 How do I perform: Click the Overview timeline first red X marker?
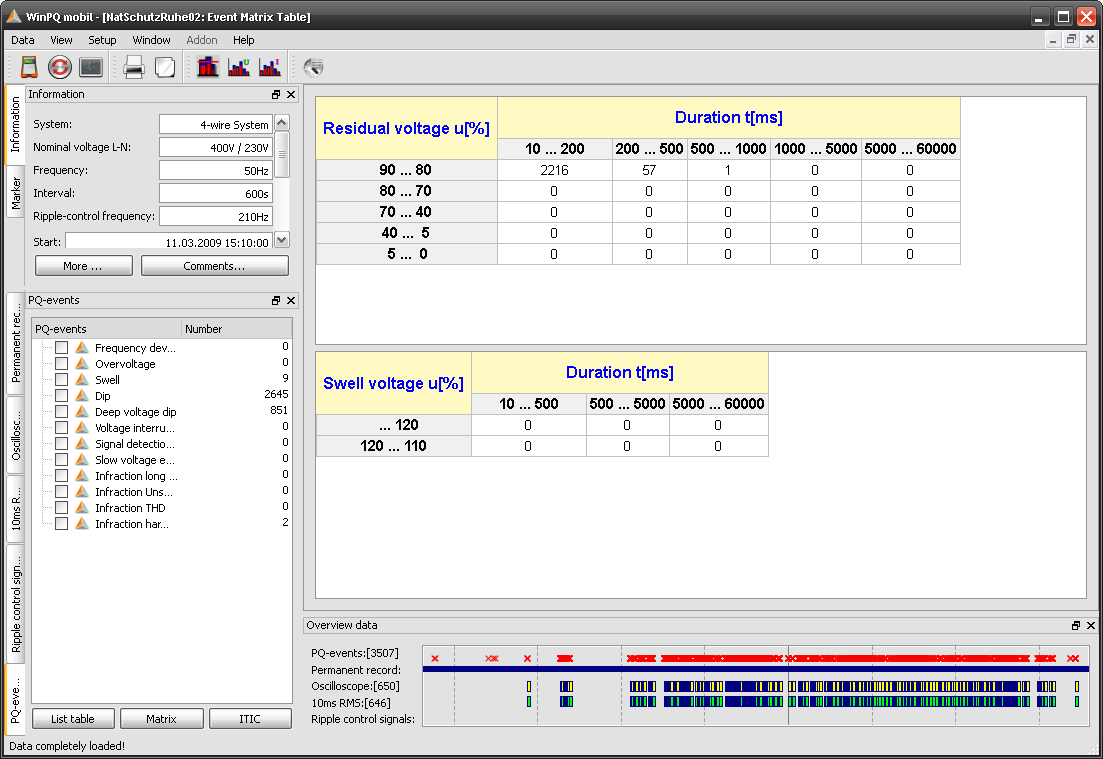435,658
